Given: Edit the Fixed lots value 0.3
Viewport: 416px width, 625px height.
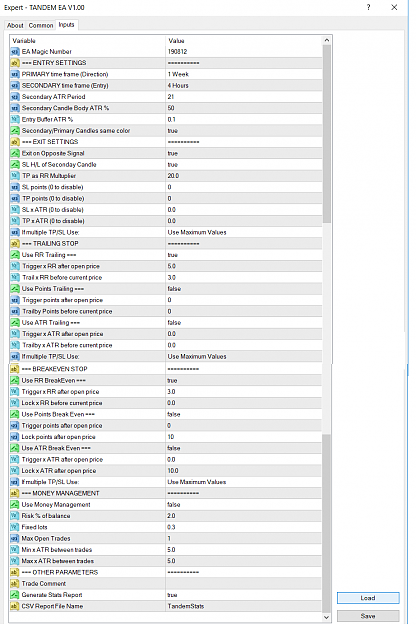Looking at the screenshot, I should (x=243, y=527).
